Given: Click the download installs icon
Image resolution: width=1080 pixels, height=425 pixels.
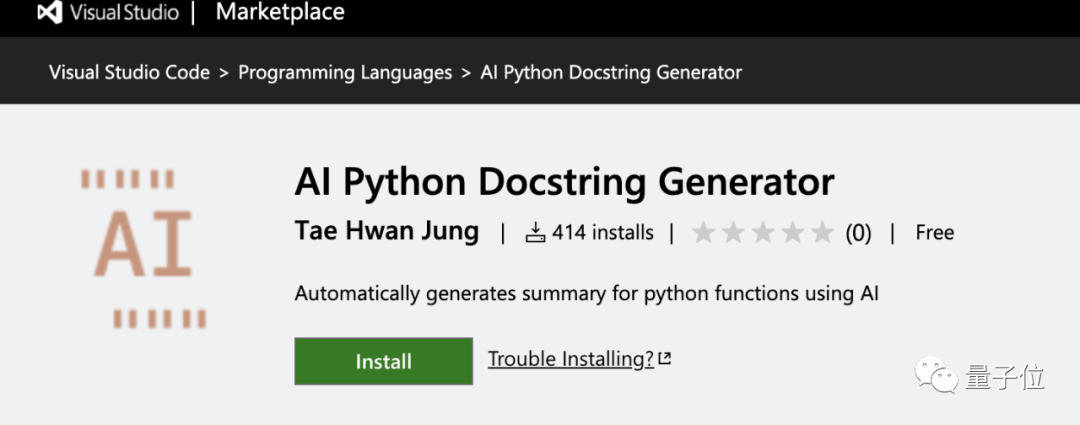Looking at the screenshot, I should 535,233.
